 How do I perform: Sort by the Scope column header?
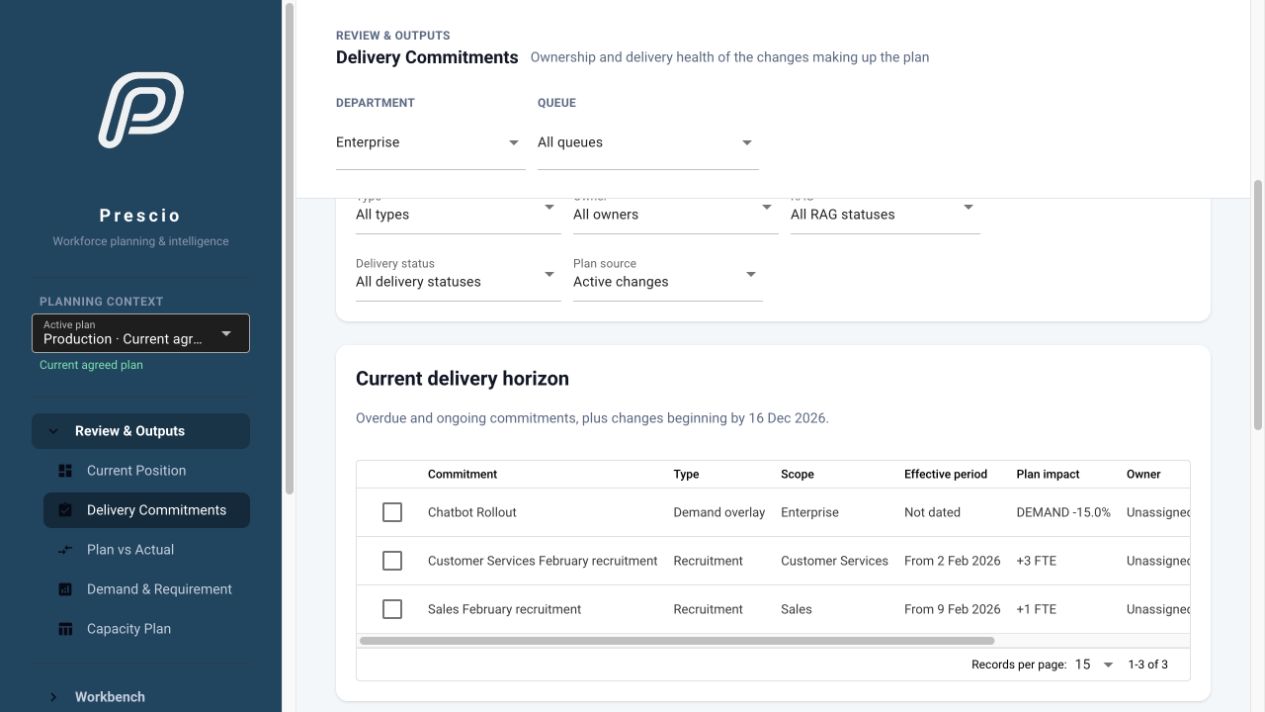797,474
